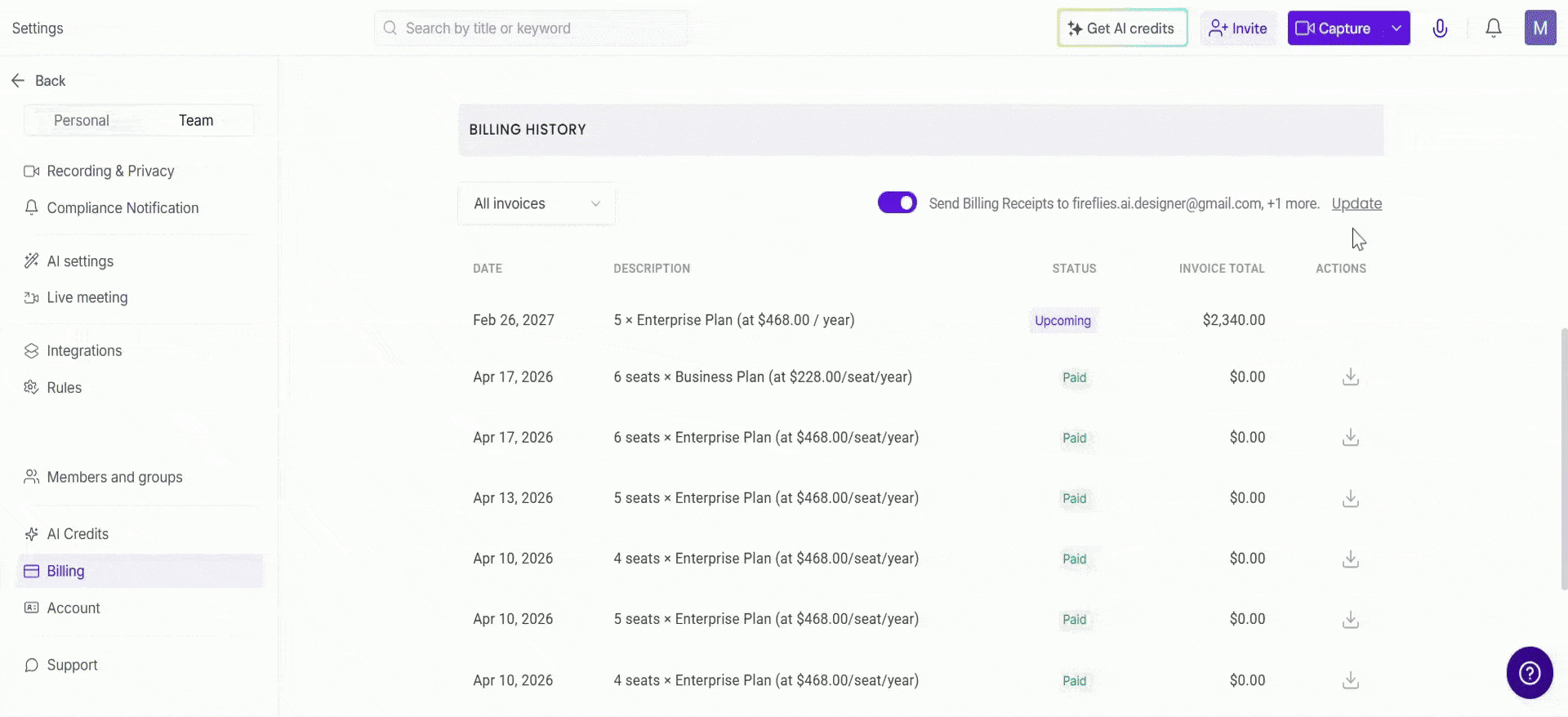Click the microphone icon in top bar
This screenshot has width=1568, height=717.
(1440, 29)
